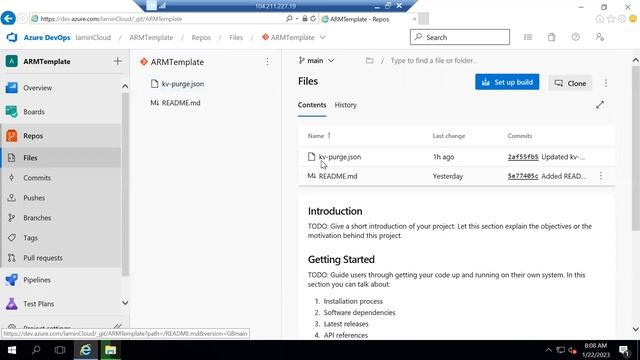Image resolution: width=640 pixels, height=360 pixels.
Task: Click the sidebar scroll-up arrow
Action: point(125,86)
